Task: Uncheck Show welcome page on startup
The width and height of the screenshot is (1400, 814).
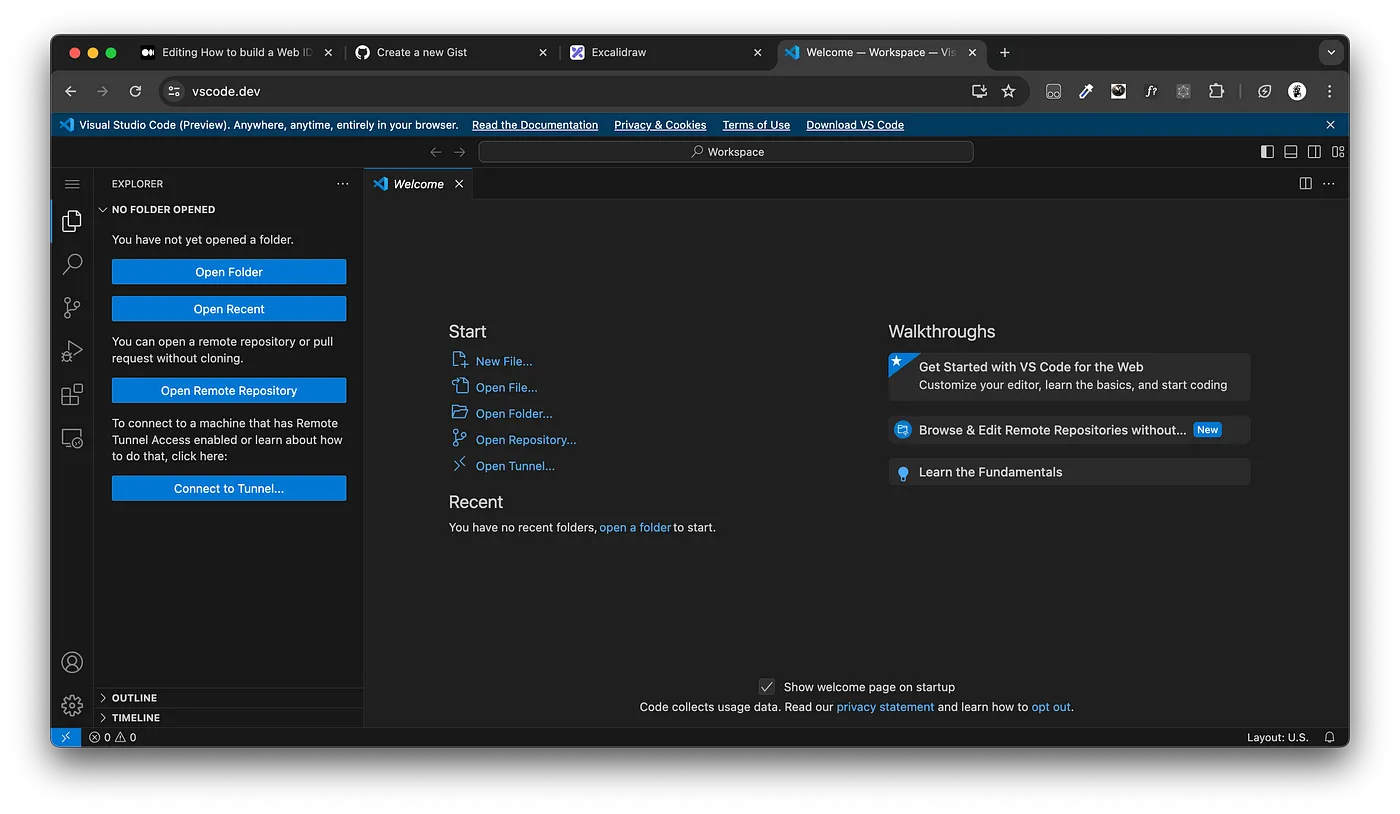Action: (767, 687)
